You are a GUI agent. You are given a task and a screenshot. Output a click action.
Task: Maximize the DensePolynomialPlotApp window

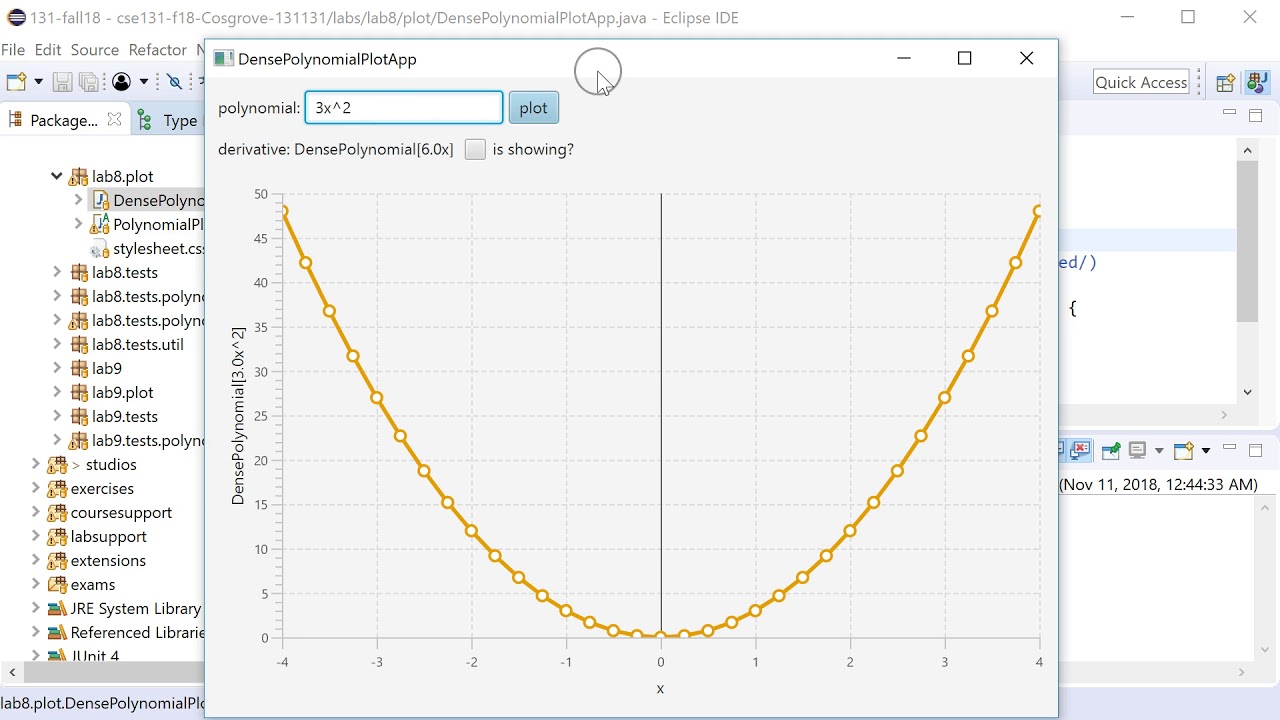click(965, 58)
